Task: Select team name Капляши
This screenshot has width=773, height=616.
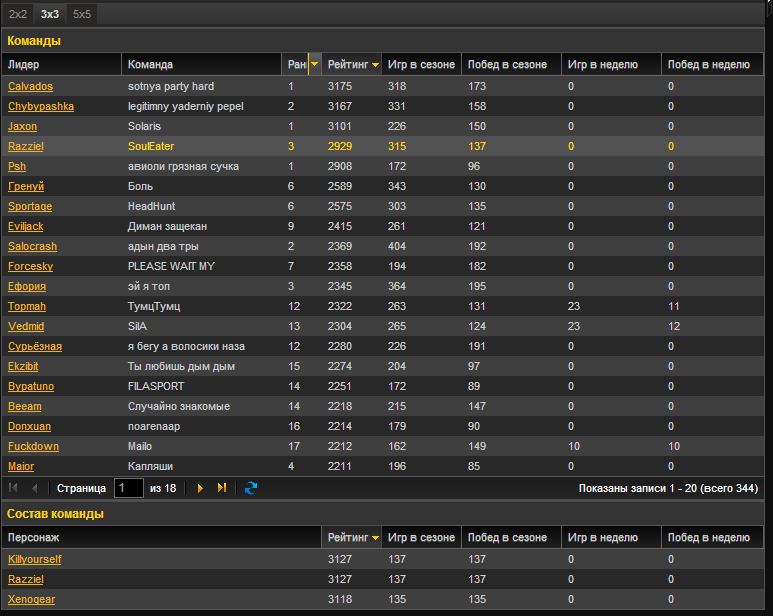Action: point(150,466)
